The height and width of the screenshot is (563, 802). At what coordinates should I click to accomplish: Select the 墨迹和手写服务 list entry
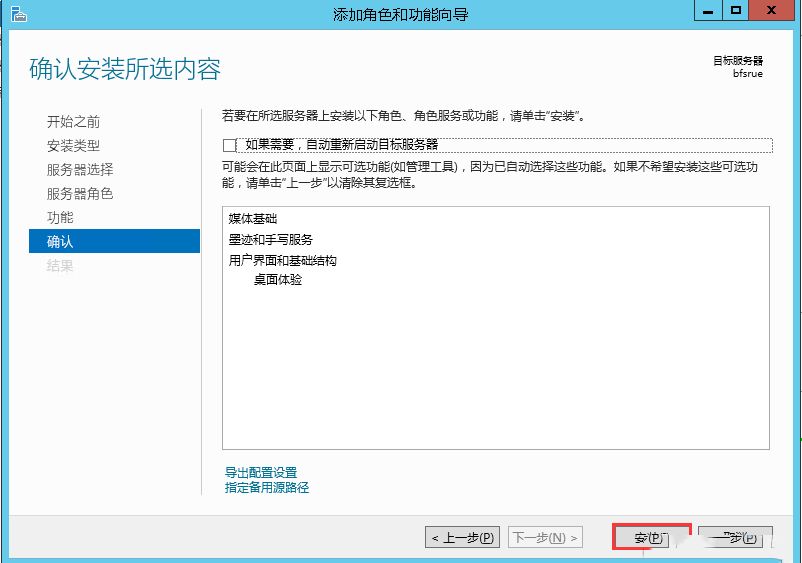pyautogui.click(x=270, y=240)
